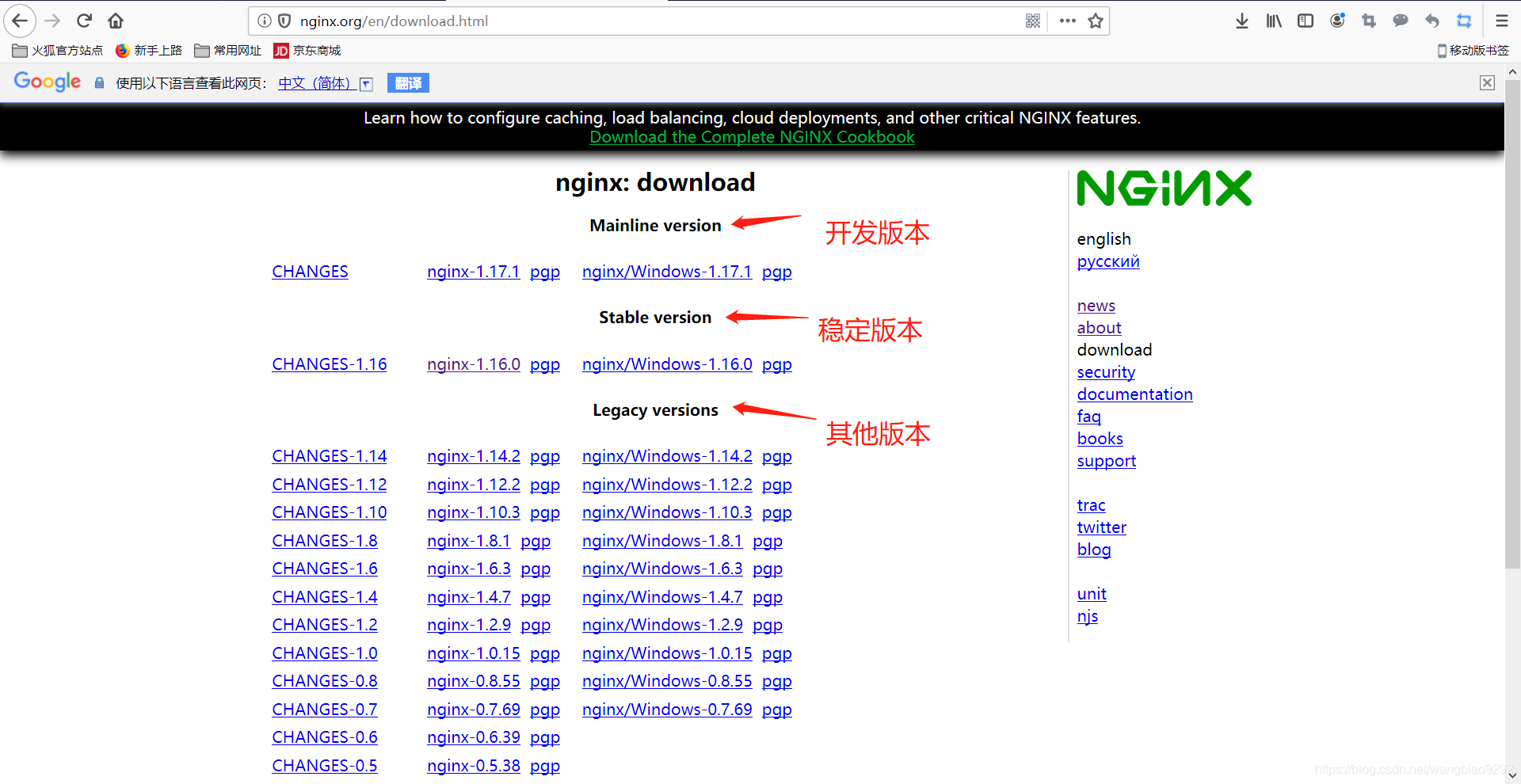Open CHANGES-1.10 link

[330, 512]
